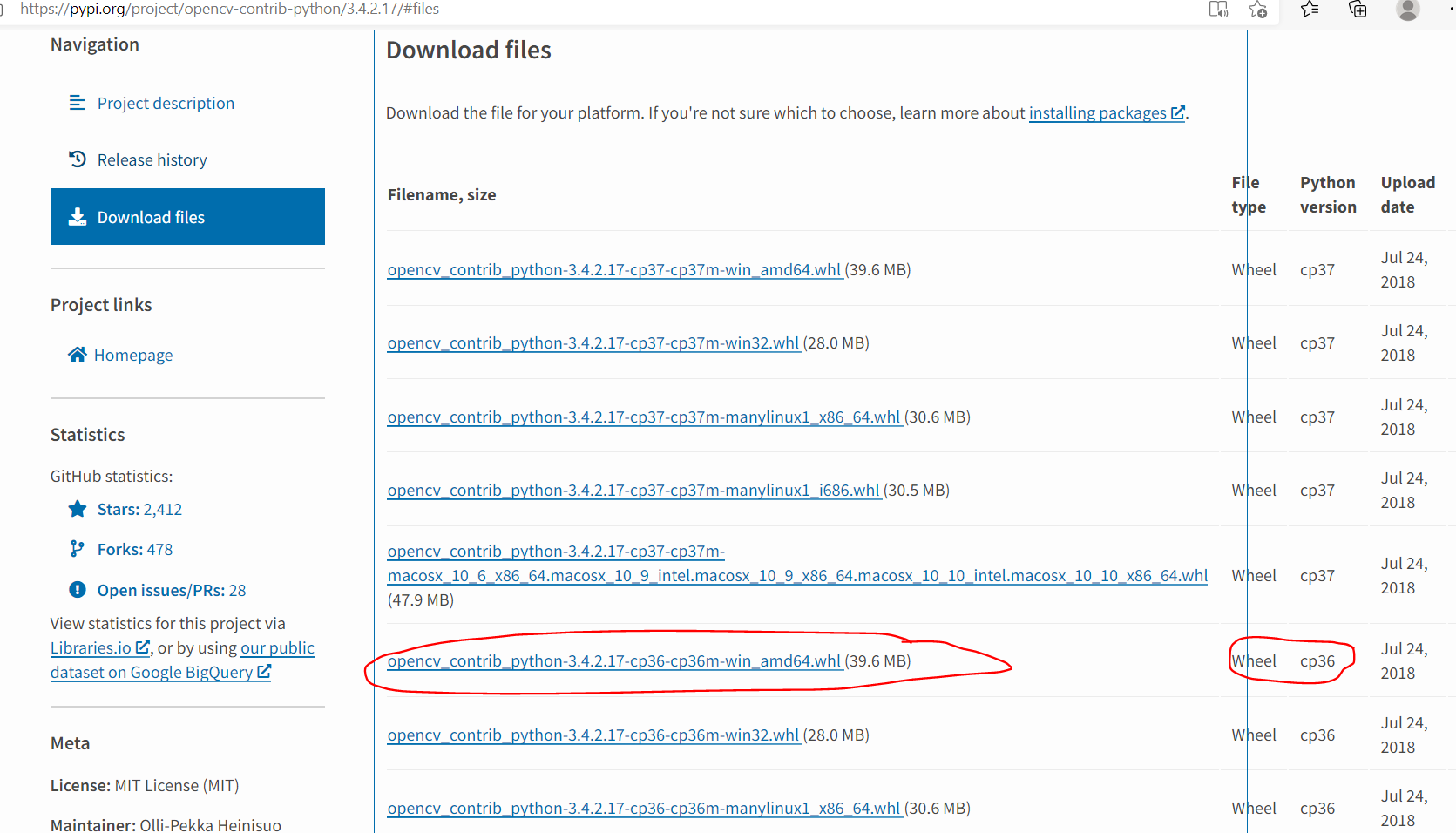Screen dimensions: 1456x833
Task: Click the download arrow icon in sidebar
Action: pyautogui.click(x=78, y=217)
